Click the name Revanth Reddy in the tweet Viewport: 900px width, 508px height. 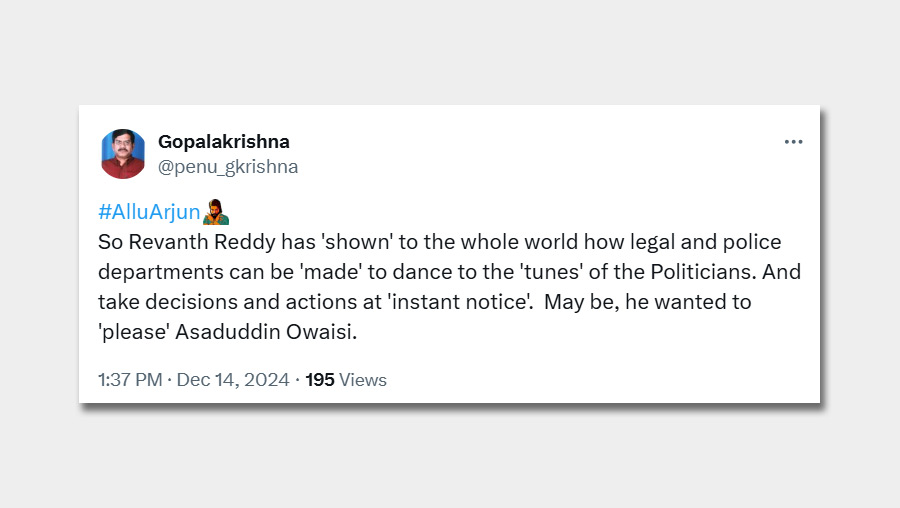(x=184, y=242)
